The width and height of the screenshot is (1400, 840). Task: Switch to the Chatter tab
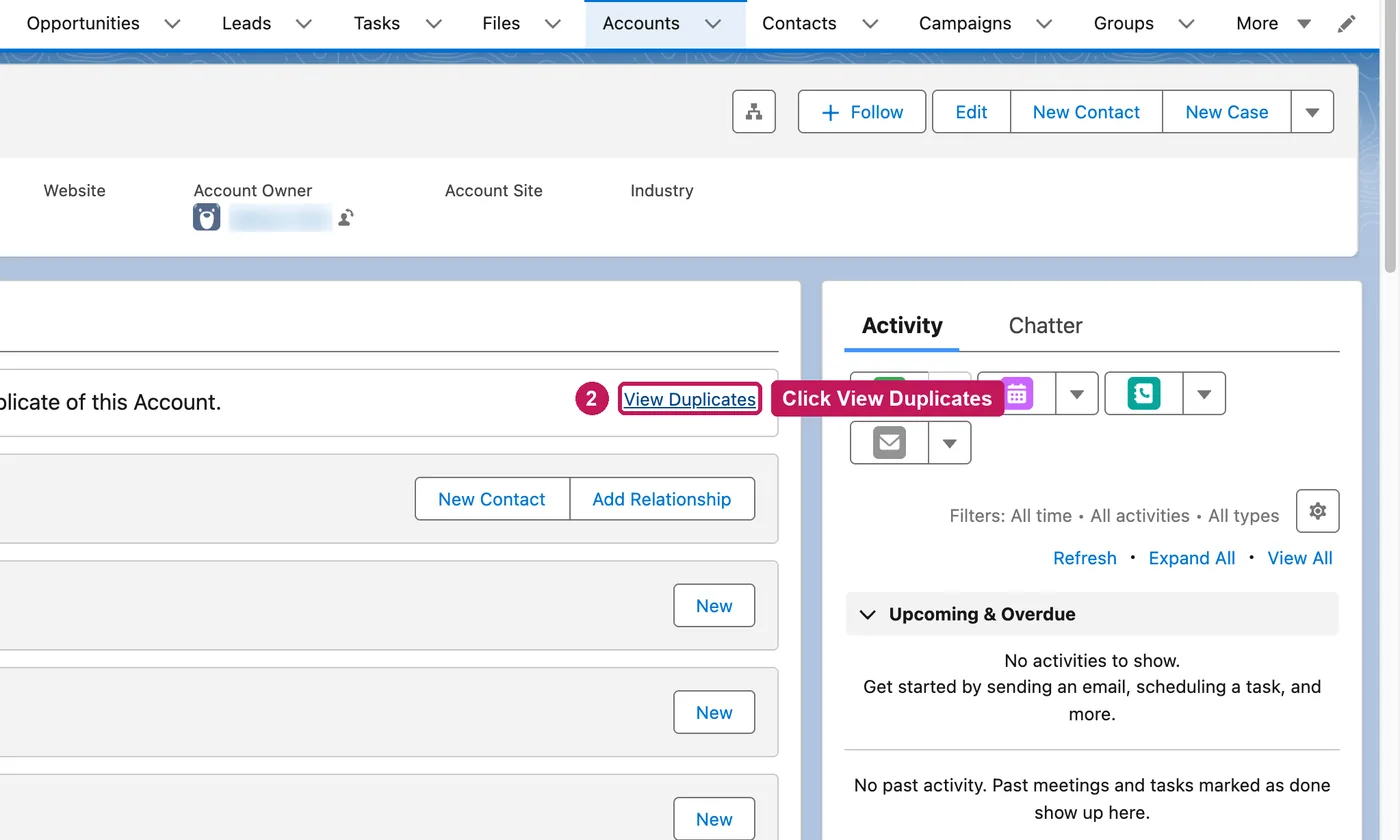pyautogui.click(x=1045, y=325)
